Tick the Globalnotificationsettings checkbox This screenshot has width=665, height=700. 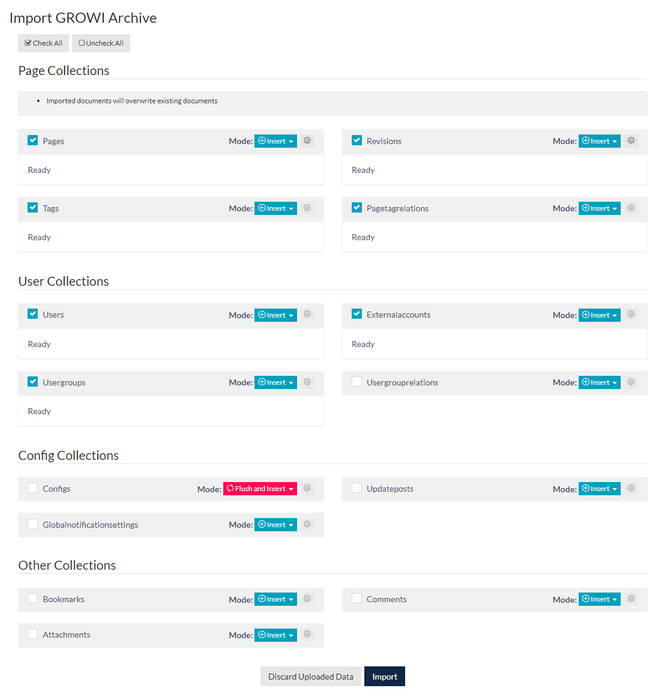coord(33,524)
